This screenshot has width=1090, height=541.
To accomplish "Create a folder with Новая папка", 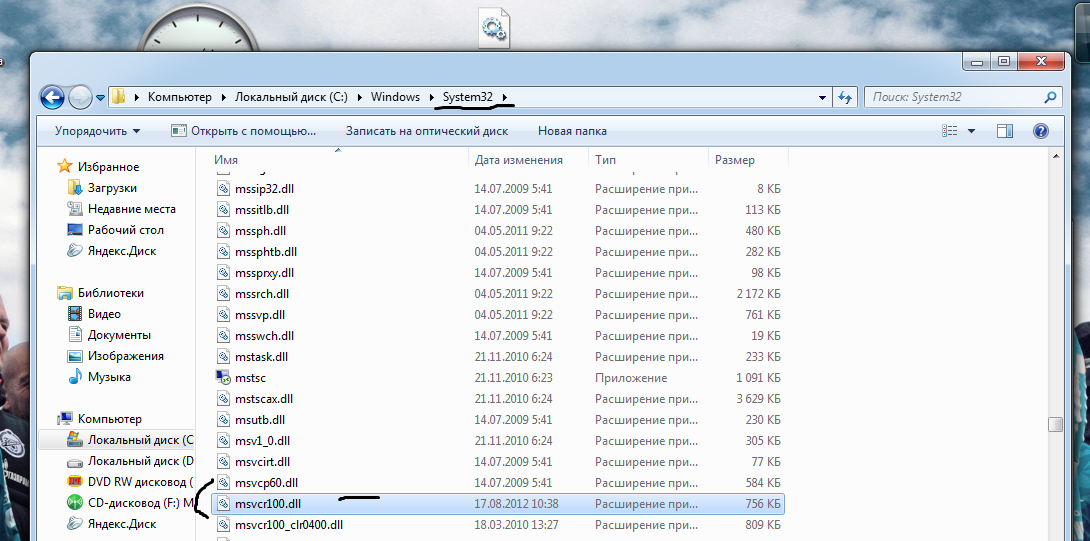I will click(572, 131).
